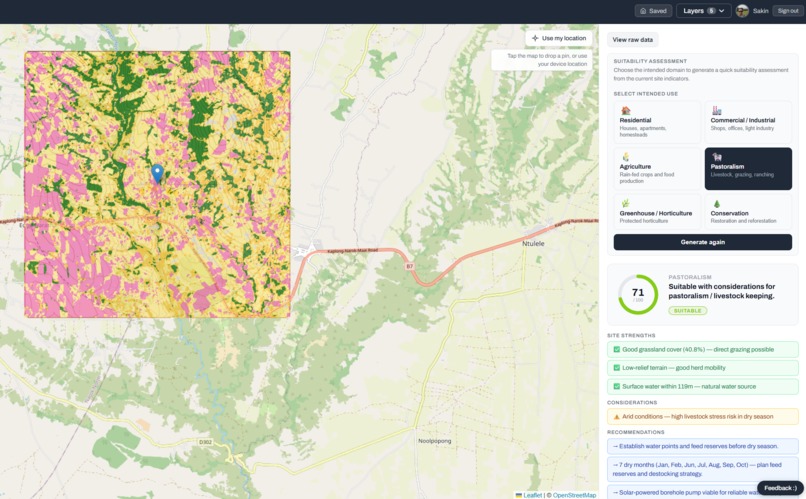Screen dimensions: 806x499
Task: Click the house icon in Saved button
Action: coord(643,11)
